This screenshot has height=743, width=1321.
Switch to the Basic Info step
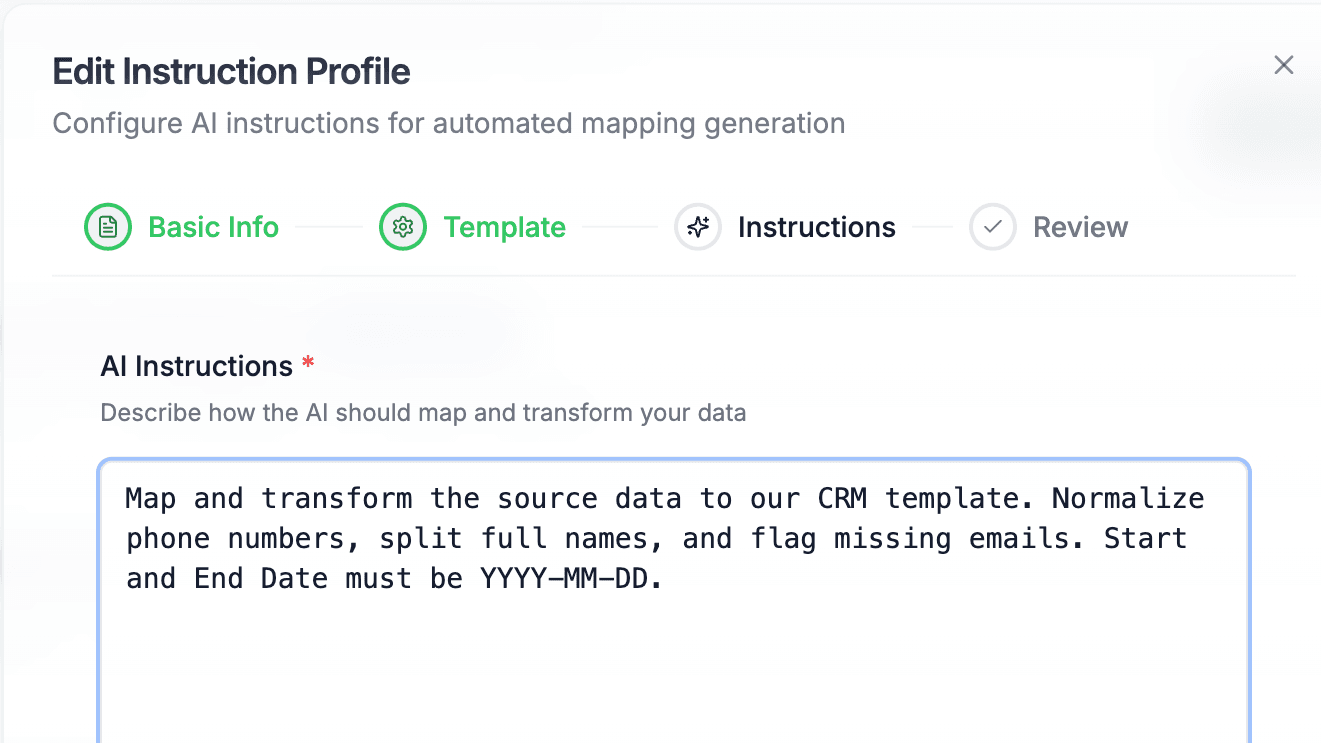point(213,227)
